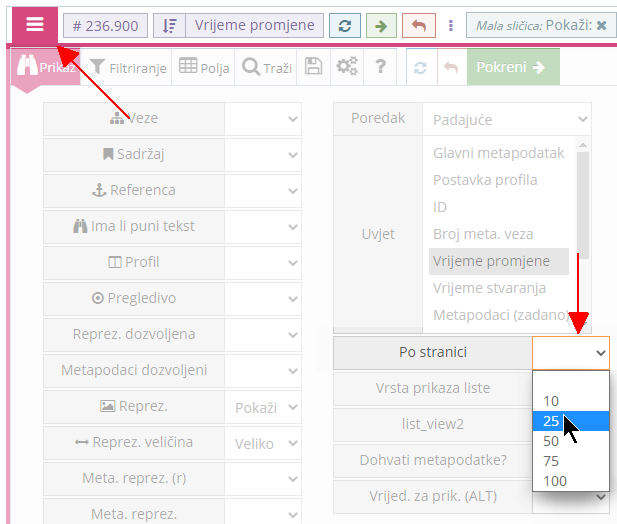
Task: Click the Ima li puni tekst binoculars label
Action: 134,226
